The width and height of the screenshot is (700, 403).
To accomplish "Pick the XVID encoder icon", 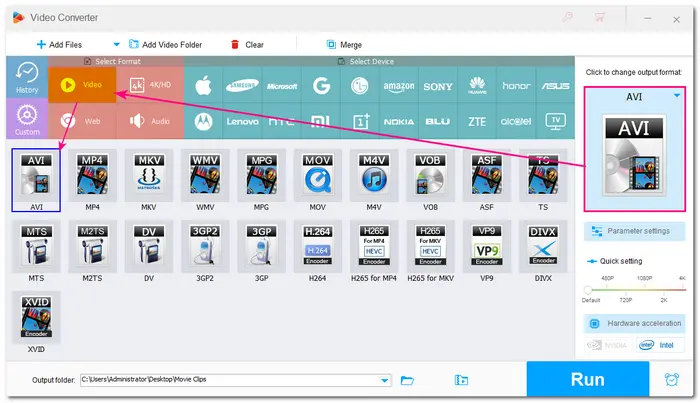I will tap(36, 317).
